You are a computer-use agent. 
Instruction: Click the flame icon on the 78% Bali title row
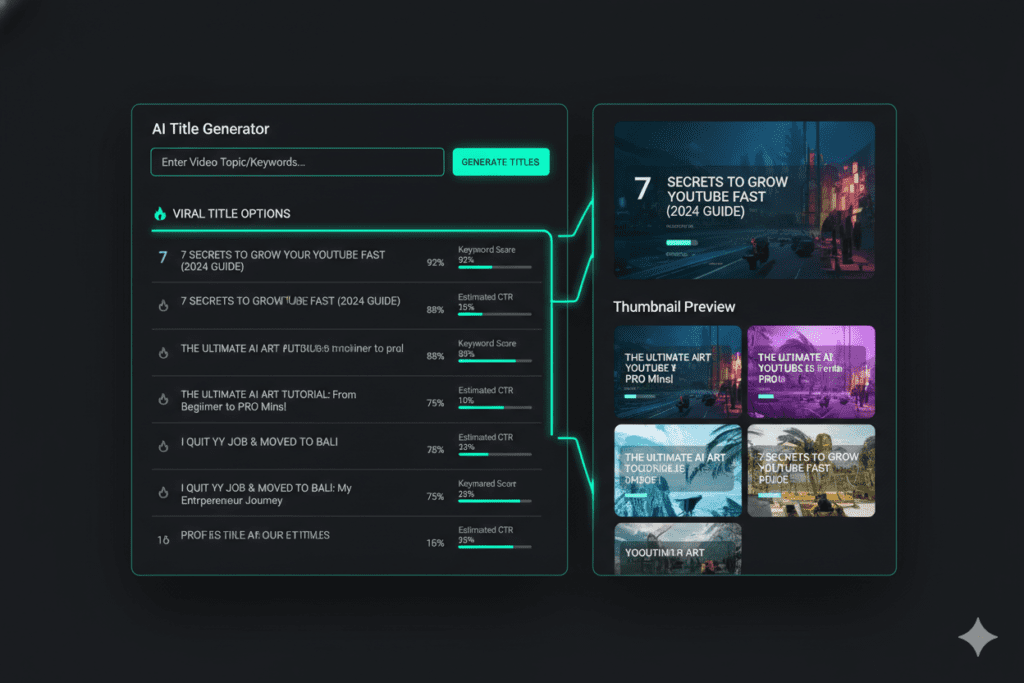click(x=163, y=446)
